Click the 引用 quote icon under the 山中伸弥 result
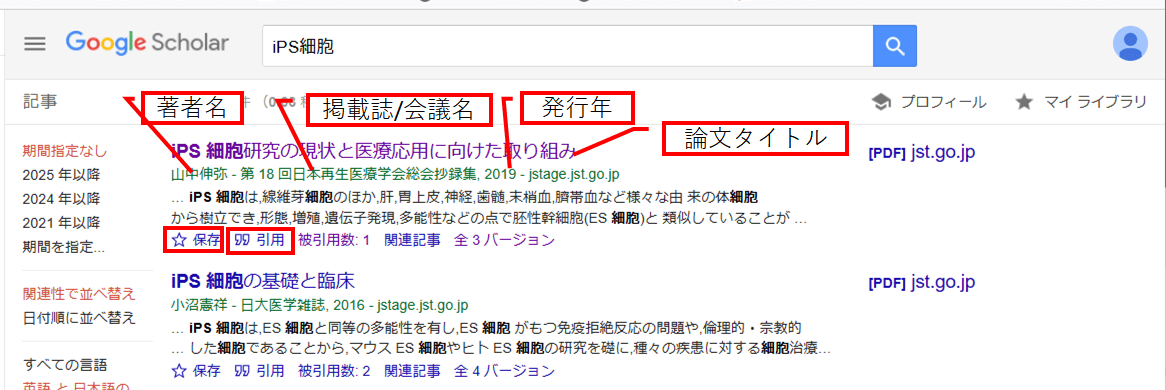Image resolution: width=1166 pixels, height=390 pixels. point(241,240)
